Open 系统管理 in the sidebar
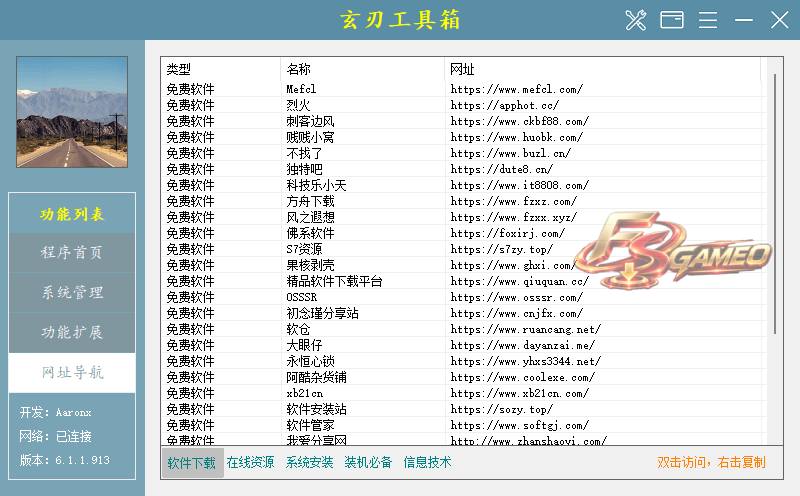Image resolution: width=800 pixels, height=496 pixels. click(x=72, y=292)
